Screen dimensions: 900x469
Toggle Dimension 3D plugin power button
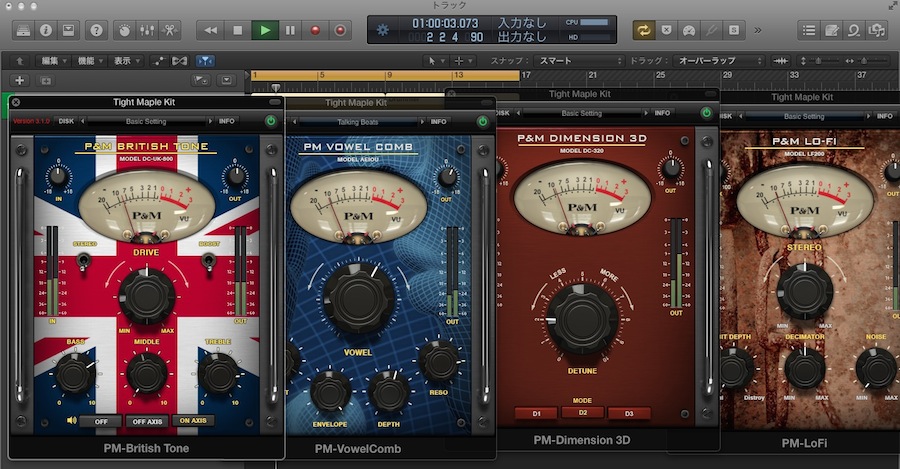click(706, 113)
